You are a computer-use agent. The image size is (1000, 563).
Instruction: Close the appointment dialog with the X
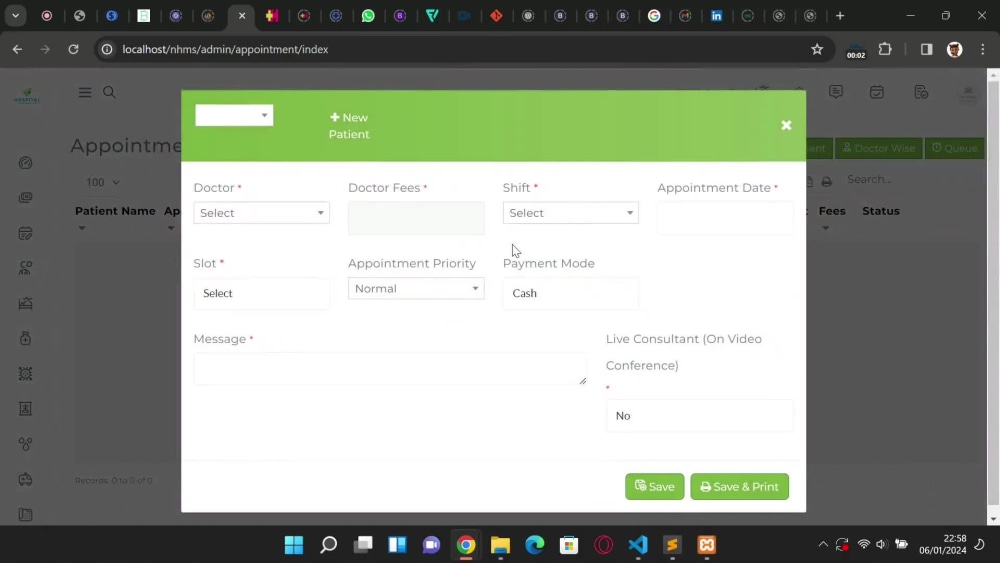click(786, 126)
